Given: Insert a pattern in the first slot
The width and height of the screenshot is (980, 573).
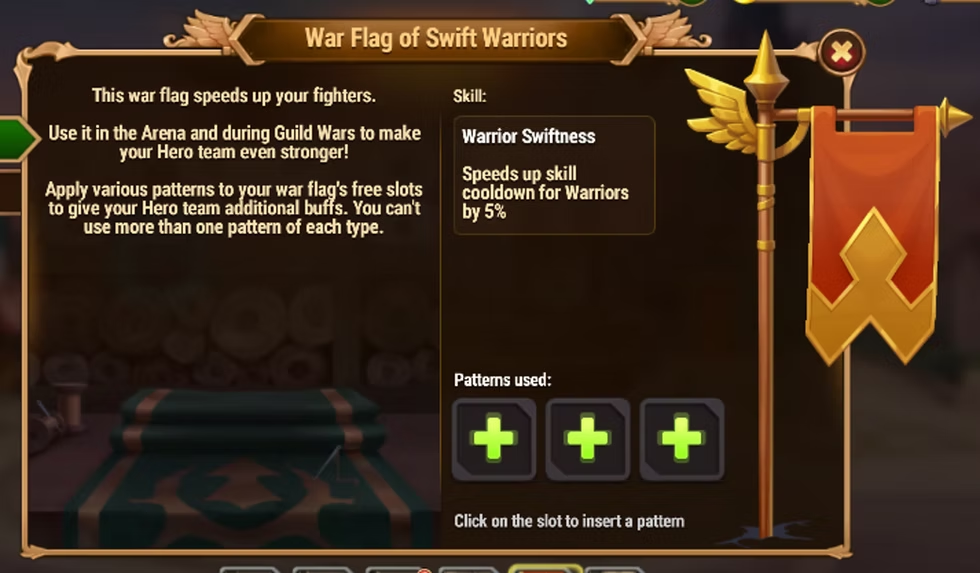Looking at the screenshot, I should (x=494, y=439).
